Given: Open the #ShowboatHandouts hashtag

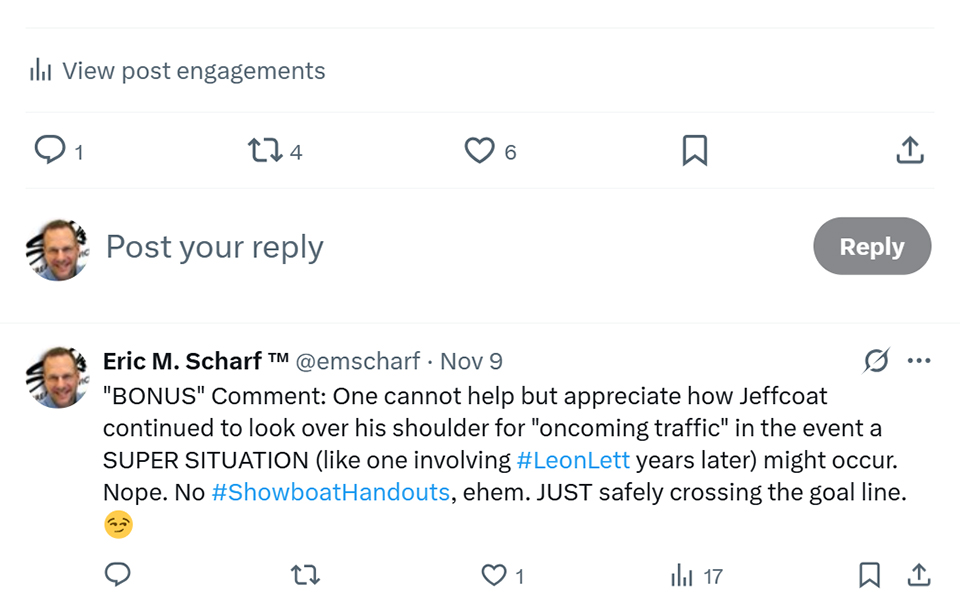Looking at the screenshot, I should pyautogui.click(x=330, y=493).
